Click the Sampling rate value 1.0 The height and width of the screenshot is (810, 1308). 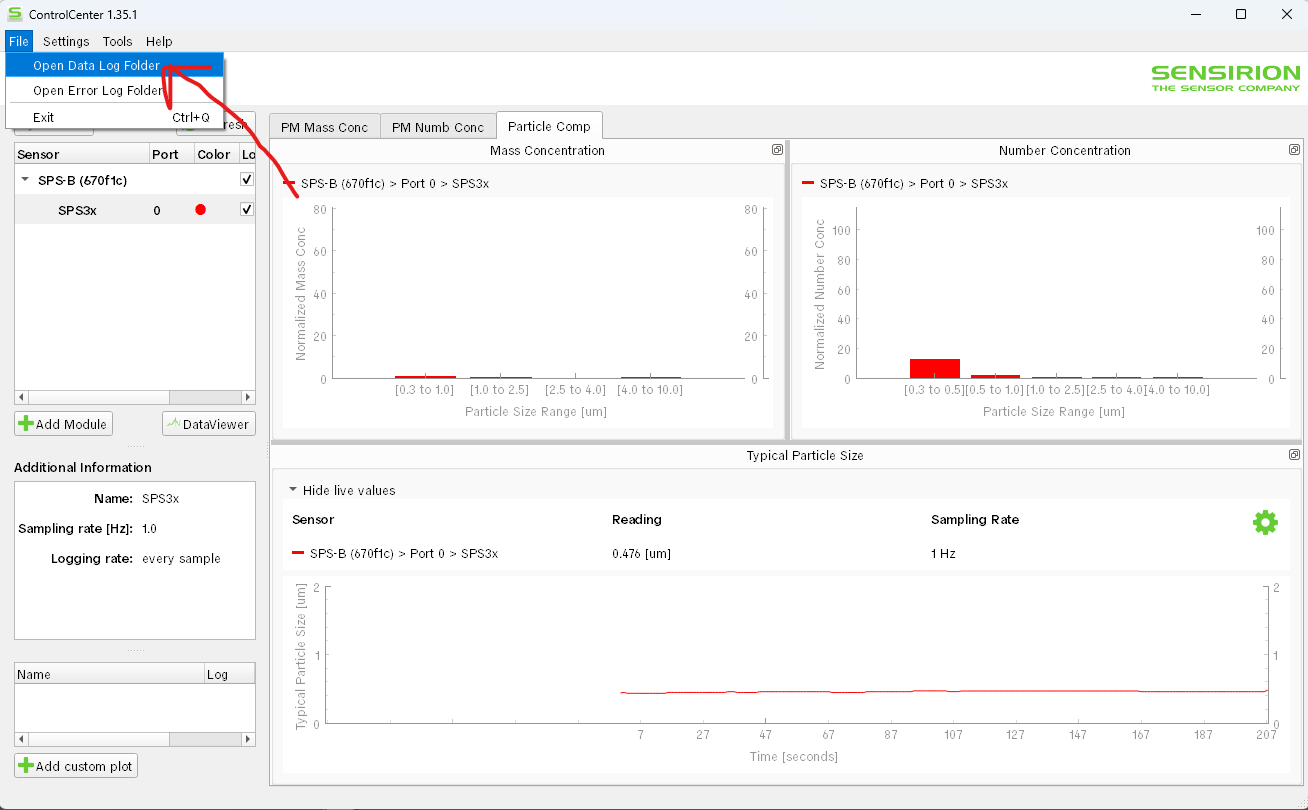click(149, 528)
